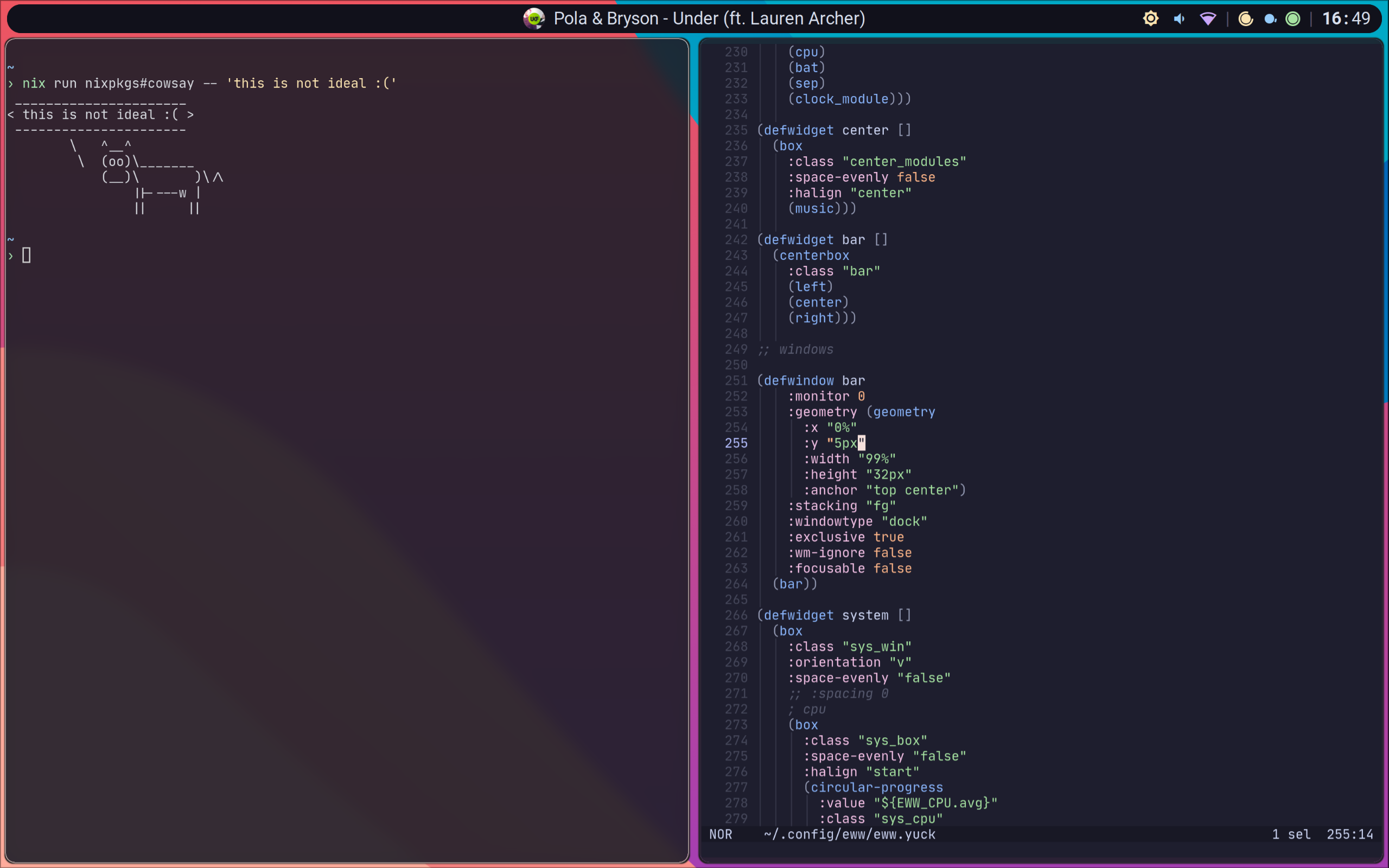This screenshot has width=1389, height=868.
Task: Place cursor on ':focusable false' value
Action: (892, 569)
